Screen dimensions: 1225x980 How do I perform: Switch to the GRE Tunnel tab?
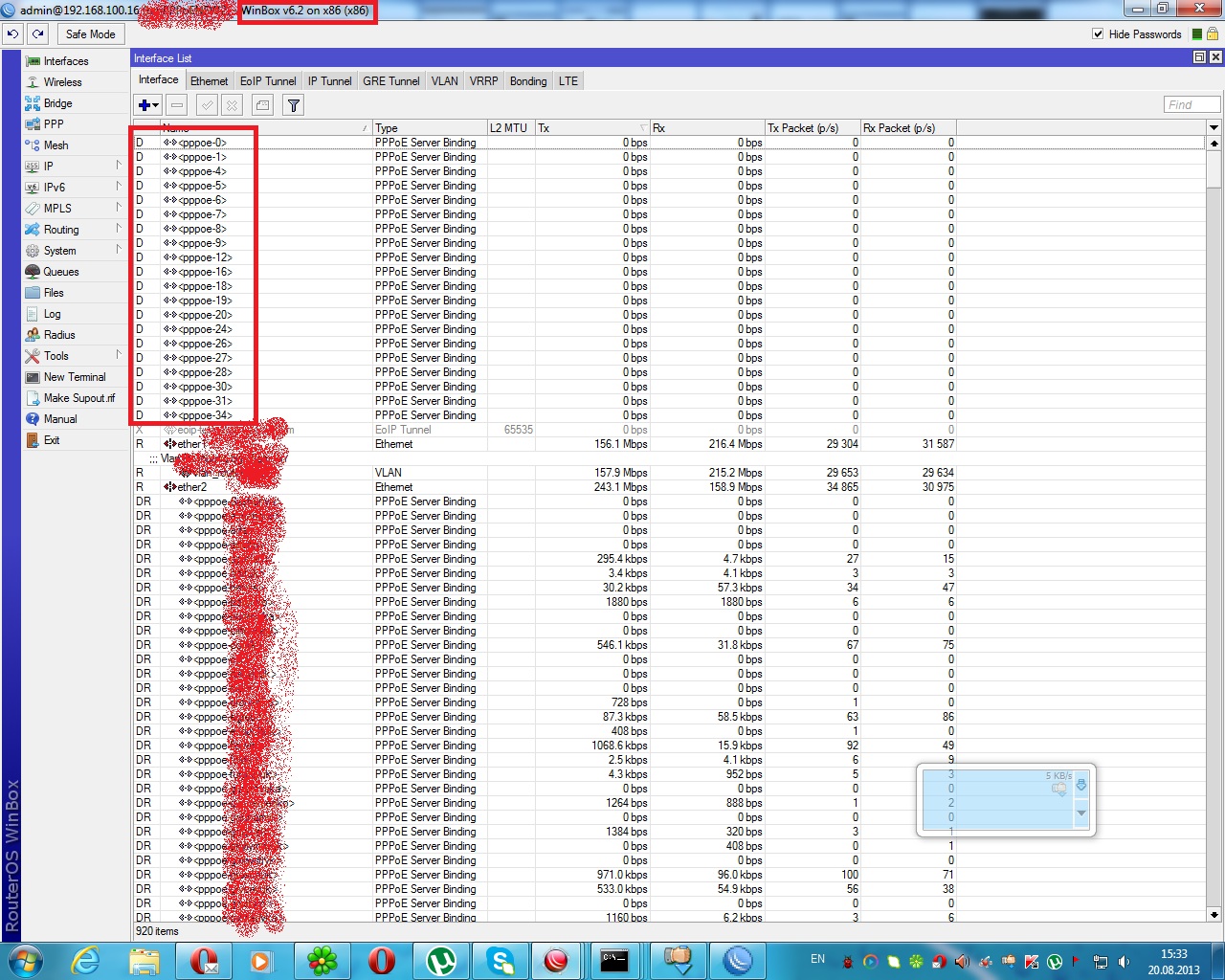[390, 81]
